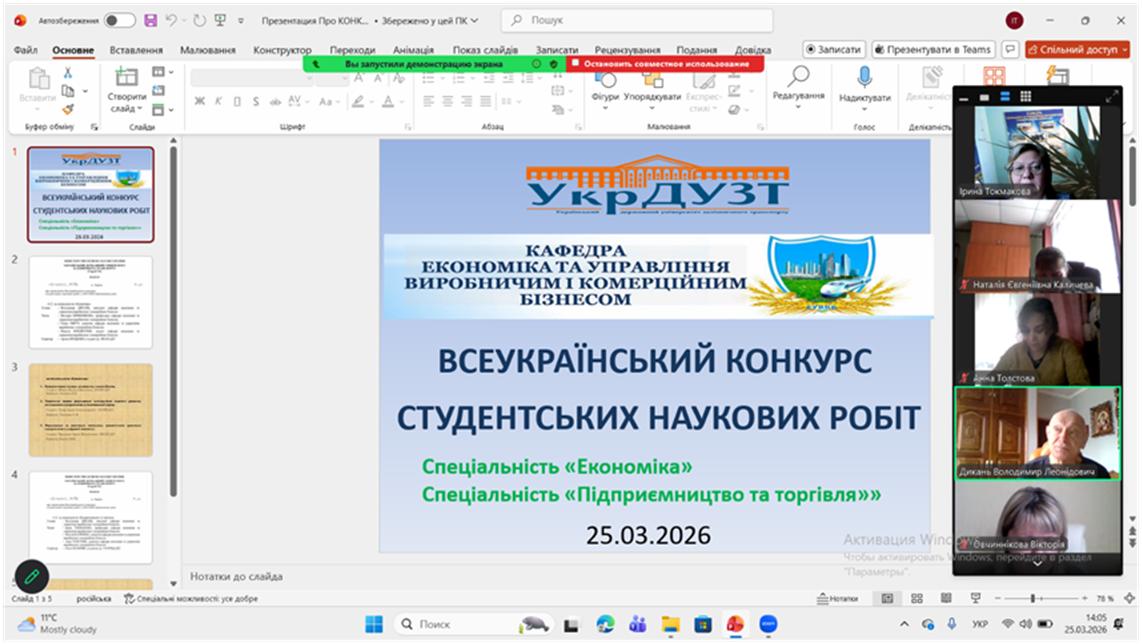The image size is (1142, 644).
Task: Toggle the Автозбереження autosave switch
Action: coord(119,20)
